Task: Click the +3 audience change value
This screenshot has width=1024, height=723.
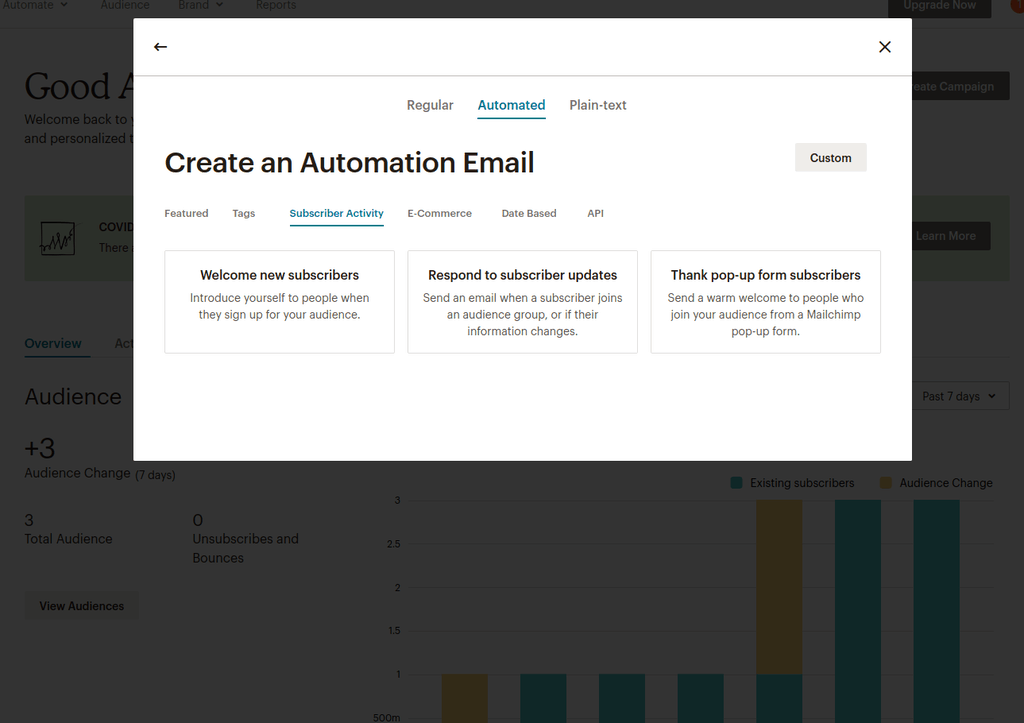Action: pos(40,449)
